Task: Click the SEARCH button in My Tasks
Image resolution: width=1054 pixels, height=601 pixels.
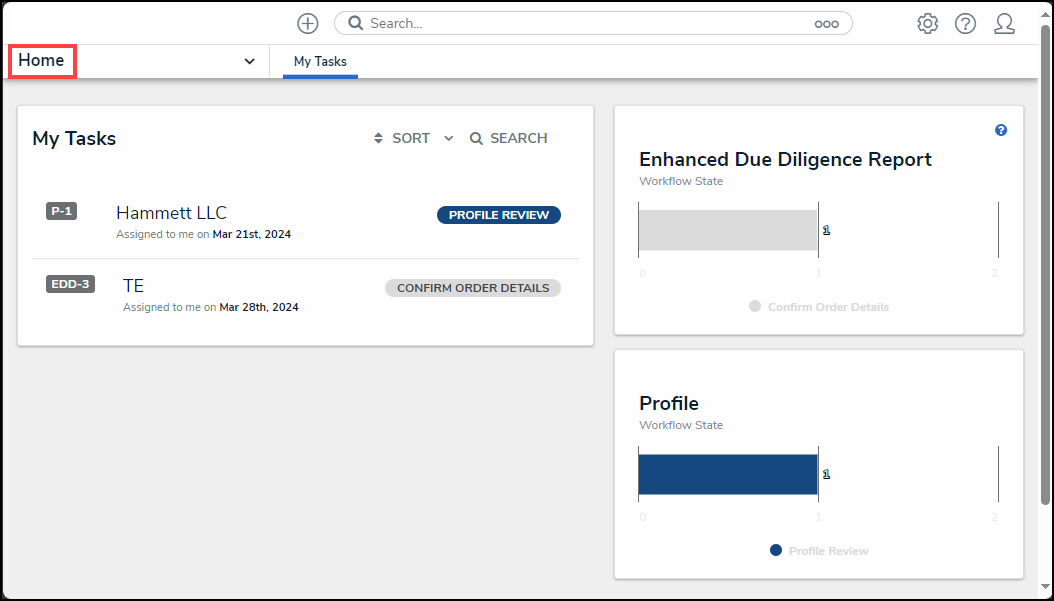Action: coord(509,138)
